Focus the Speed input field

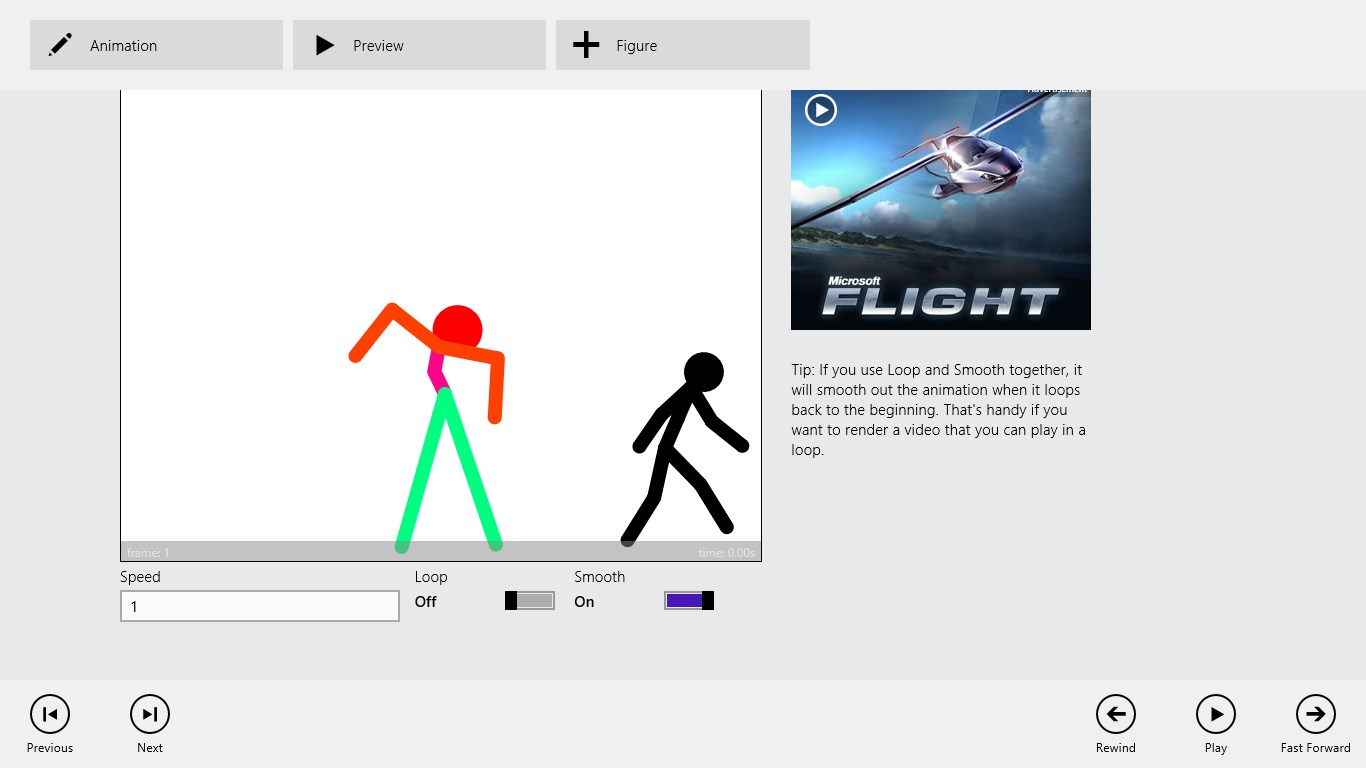pos(260,606)
